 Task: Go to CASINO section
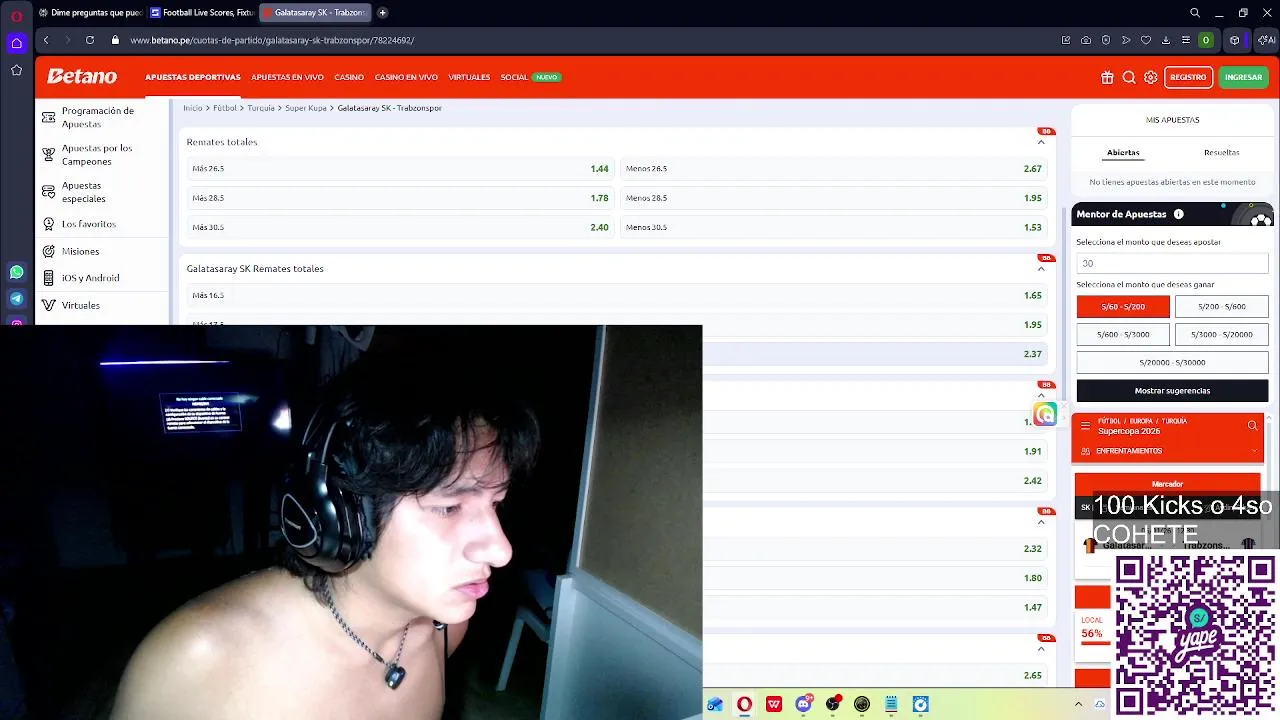click(349, 77)
